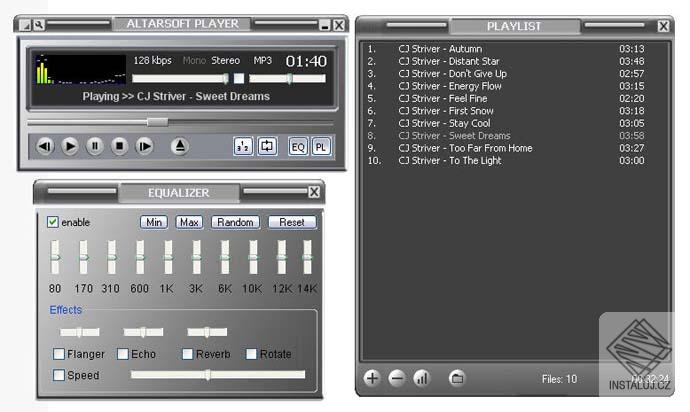The image size is (690, 412).
Task: Enable the Rotate effect
Action: pyautogui.click(x=251, y=354)
